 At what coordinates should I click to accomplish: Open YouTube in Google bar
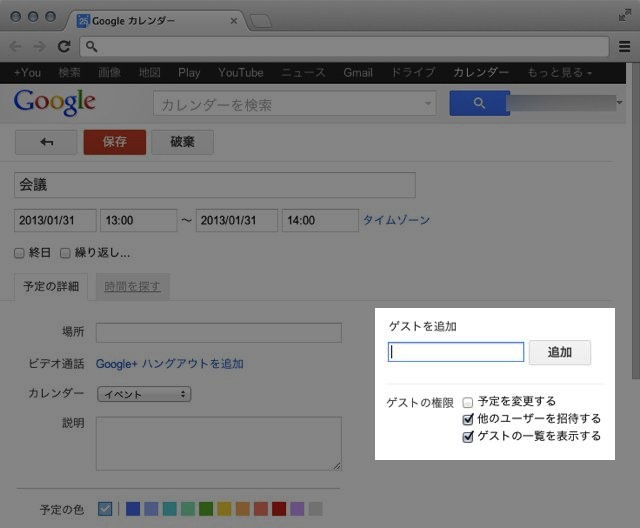click(241, 73)
